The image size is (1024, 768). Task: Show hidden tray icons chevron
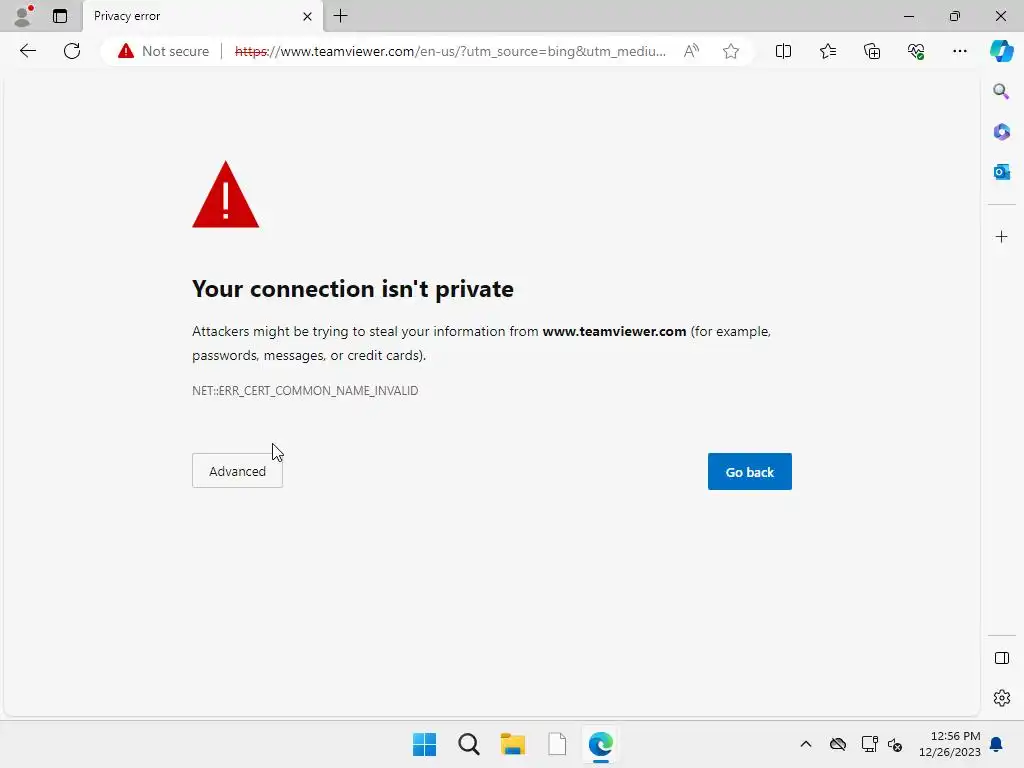click(806, 744)
